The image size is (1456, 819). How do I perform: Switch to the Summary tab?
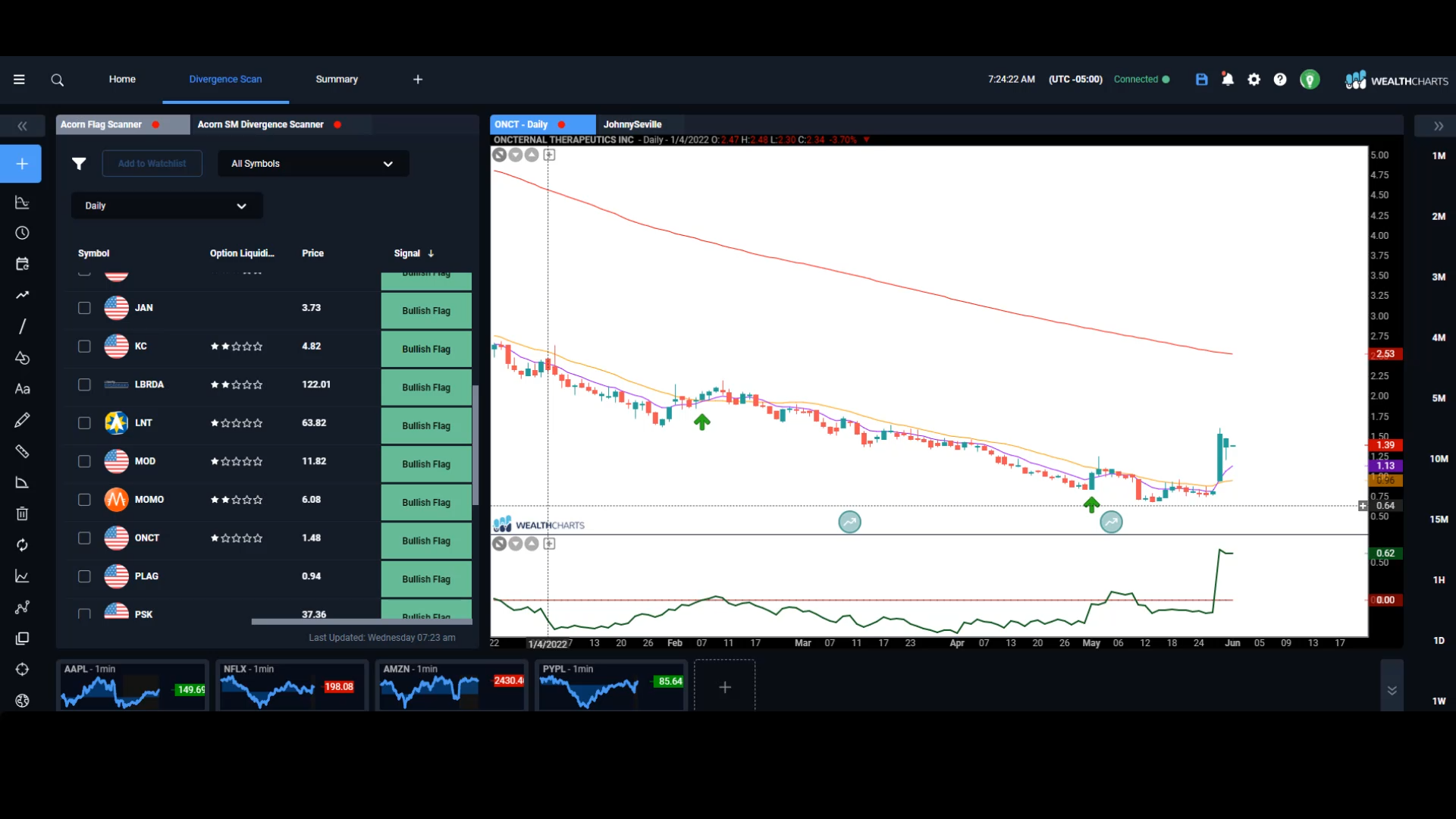pos(337,79)
